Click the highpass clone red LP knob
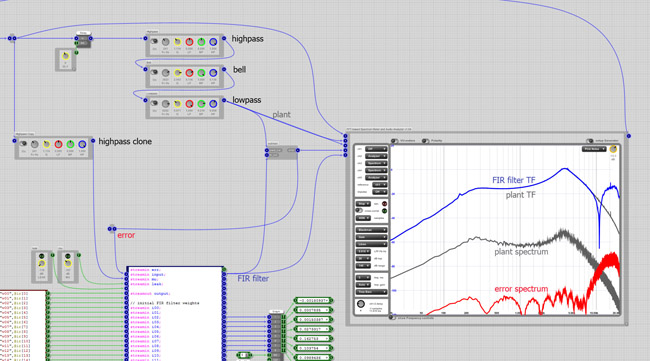 [58, 144]
